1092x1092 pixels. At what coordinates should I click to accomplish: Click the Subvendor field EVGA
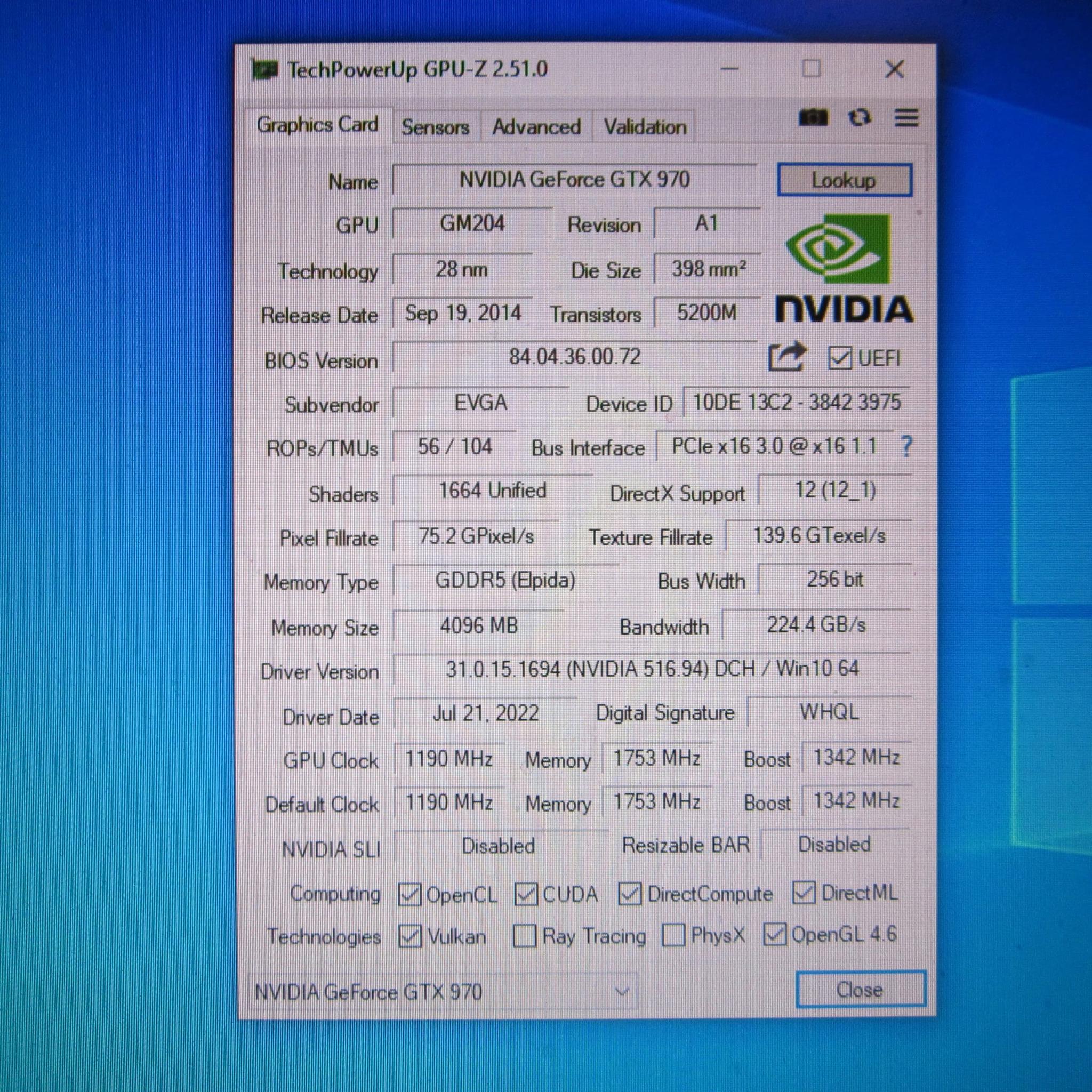pyautogui.click(x=480, y=403)
